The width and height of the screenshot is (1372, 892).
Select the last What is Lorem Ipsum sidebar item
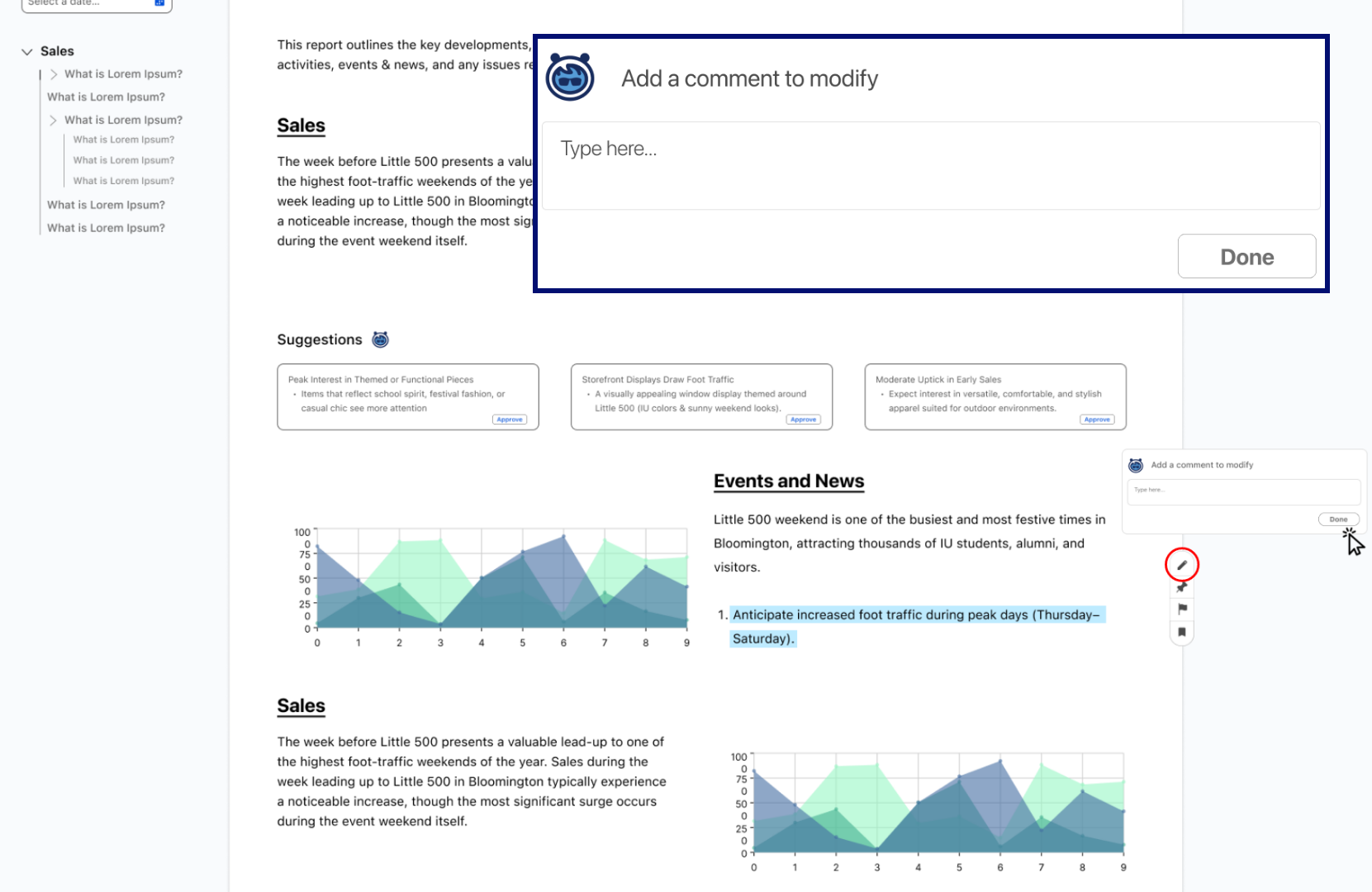(x=106, y=228)
